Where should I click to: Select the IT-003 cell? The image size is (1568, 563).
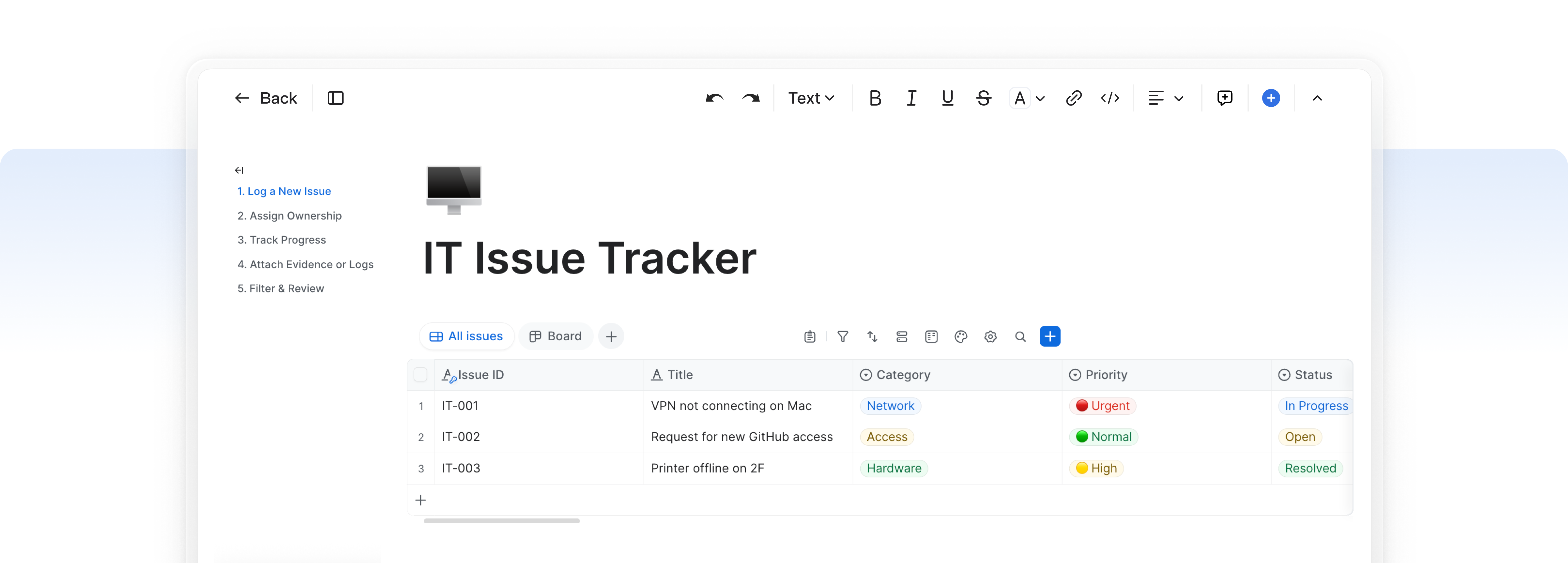point(539,468)
